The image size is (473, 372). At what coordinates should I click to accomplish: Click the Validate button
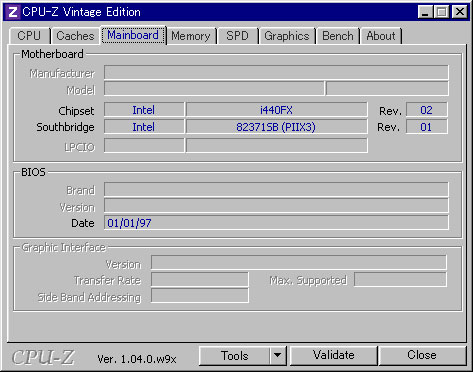[334, 356]
